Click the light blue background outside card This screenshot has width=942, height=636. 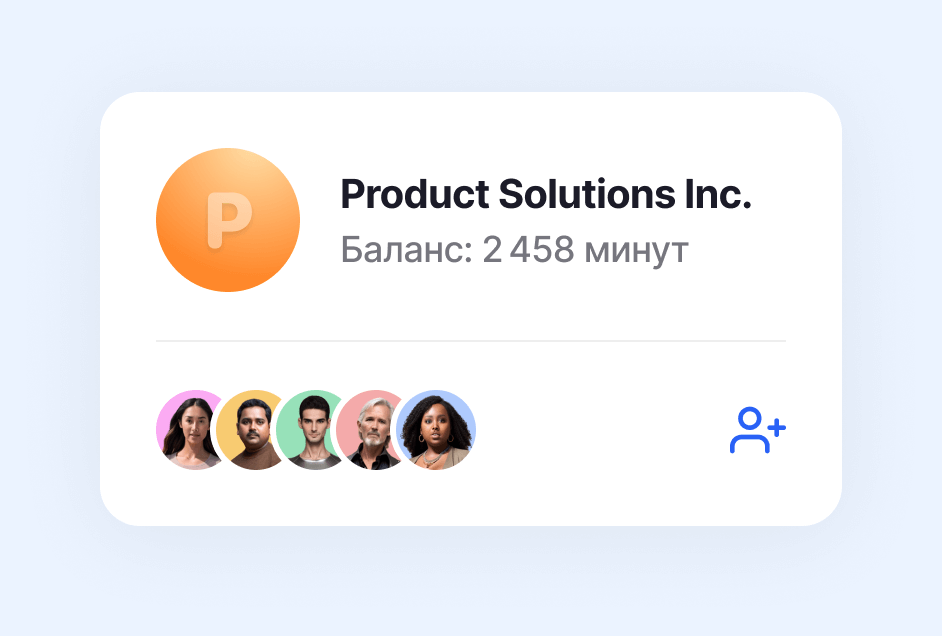[x=471, y=42]
